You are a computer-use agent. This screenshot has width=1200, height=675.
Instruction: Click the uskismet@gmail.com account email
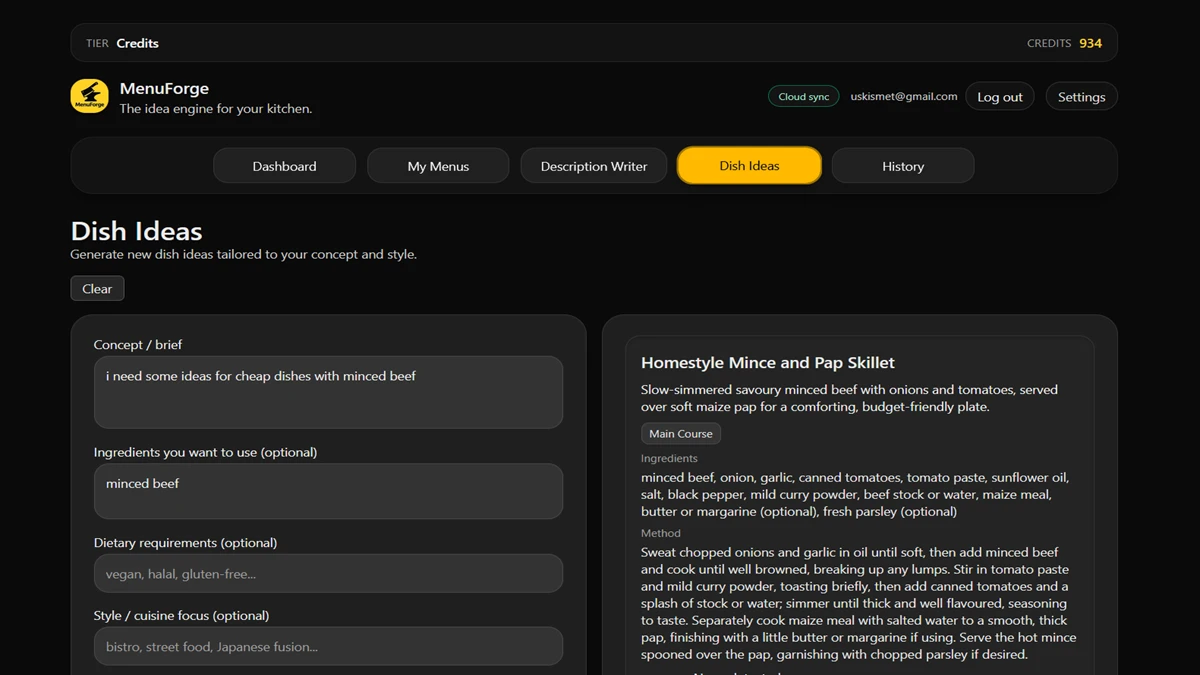[903, 97]
